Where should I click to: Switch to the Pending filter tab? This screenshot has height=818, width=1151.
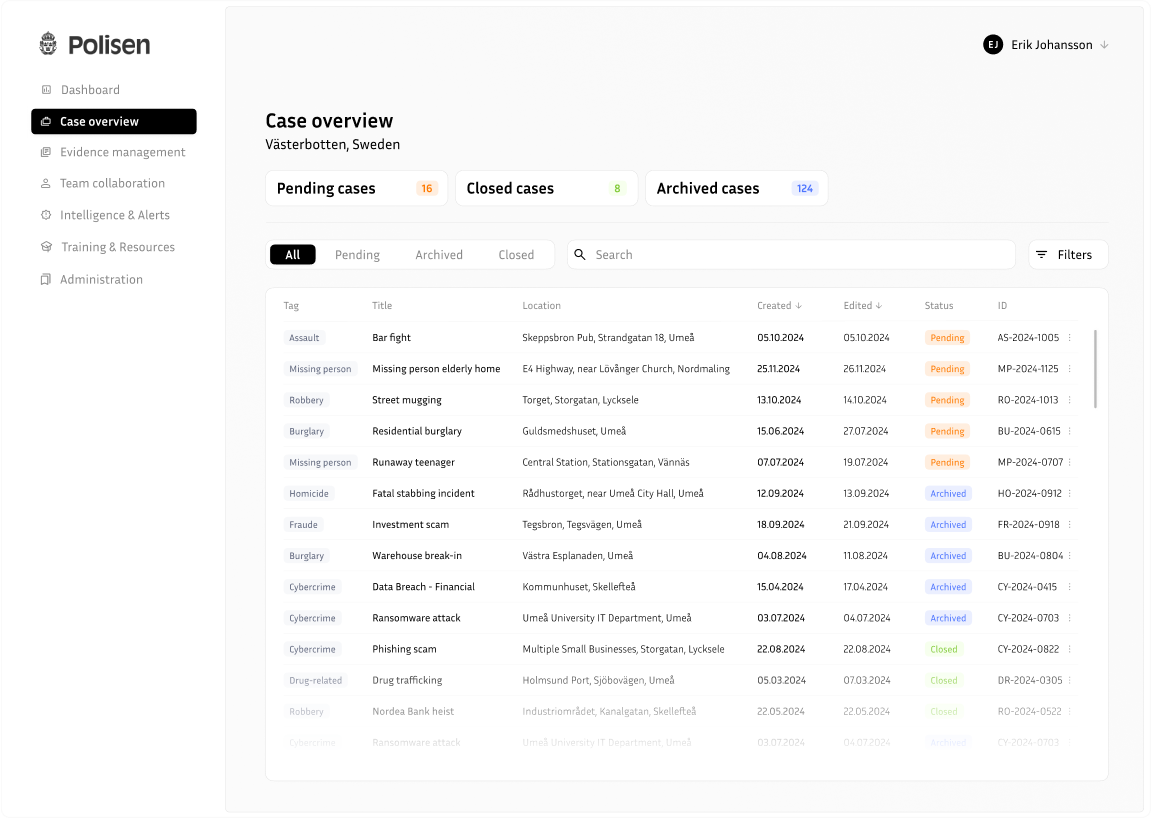(x=357, y=255)
